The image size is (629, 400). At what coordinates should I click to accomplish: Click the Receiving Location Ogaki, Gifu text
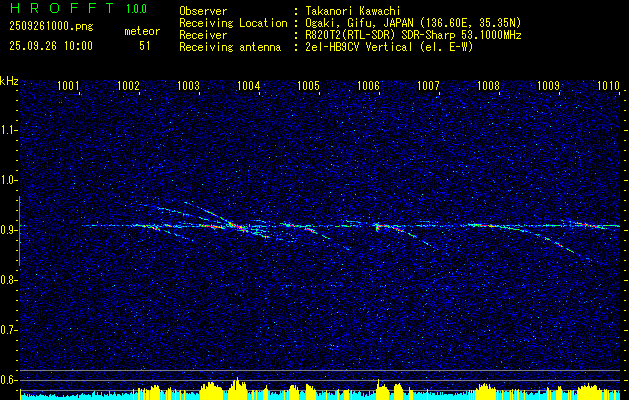[412, 23]
